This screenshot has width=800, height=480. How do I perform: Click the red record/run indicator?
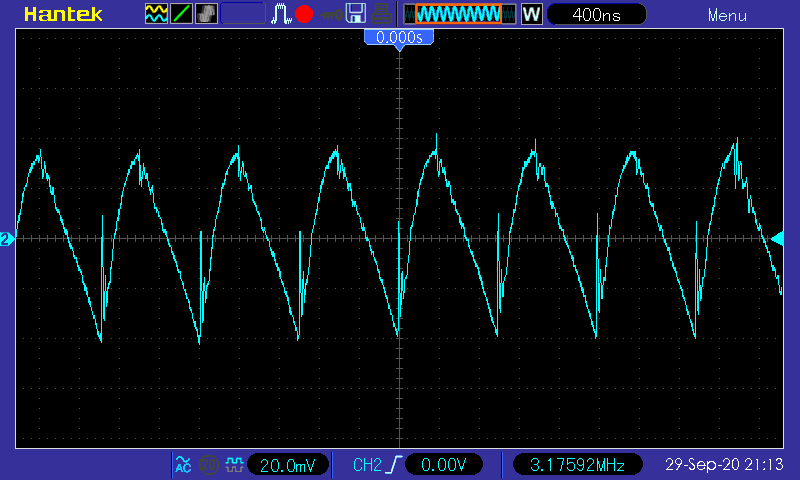(x=304, y=14)
